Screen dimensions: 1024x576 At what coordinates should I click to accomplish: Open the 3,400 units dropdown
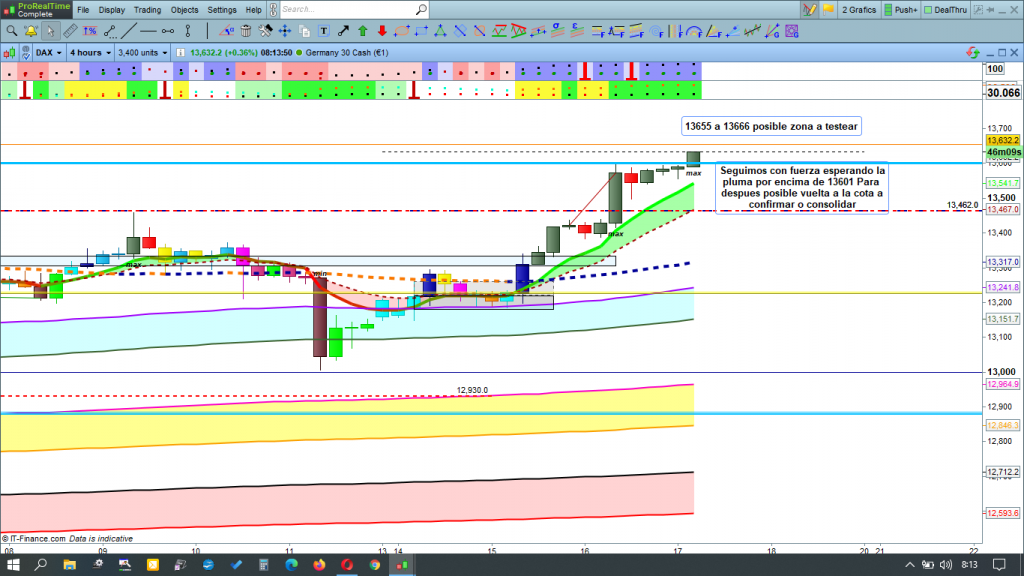[143, 52]
